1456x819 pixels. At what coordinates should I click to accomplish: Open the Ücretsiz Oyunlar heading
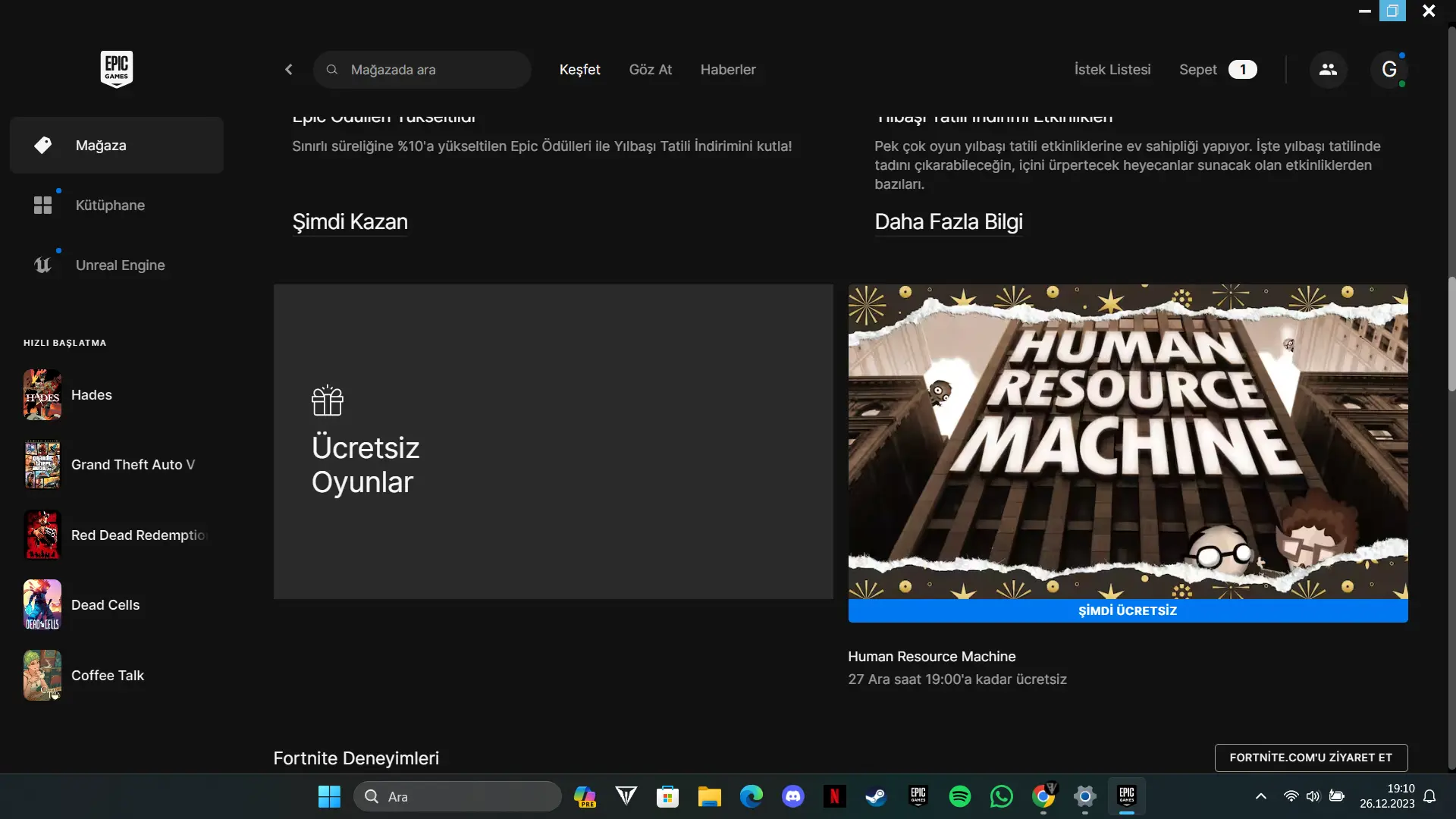366,465
